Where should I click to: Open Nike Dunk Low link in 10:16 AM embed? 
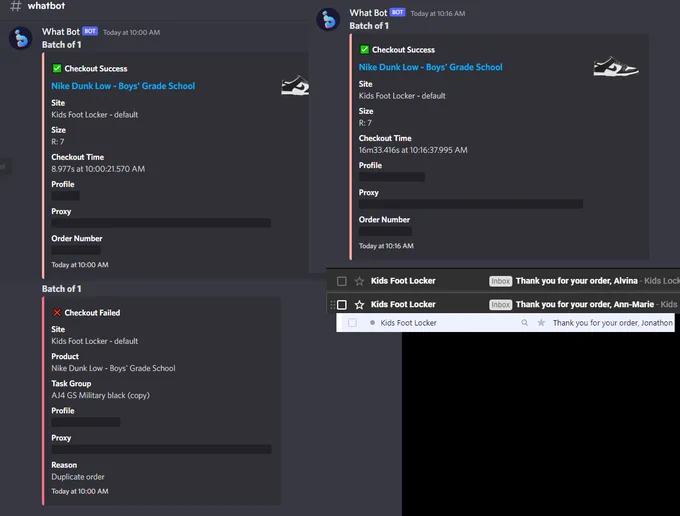pos(431,67)
